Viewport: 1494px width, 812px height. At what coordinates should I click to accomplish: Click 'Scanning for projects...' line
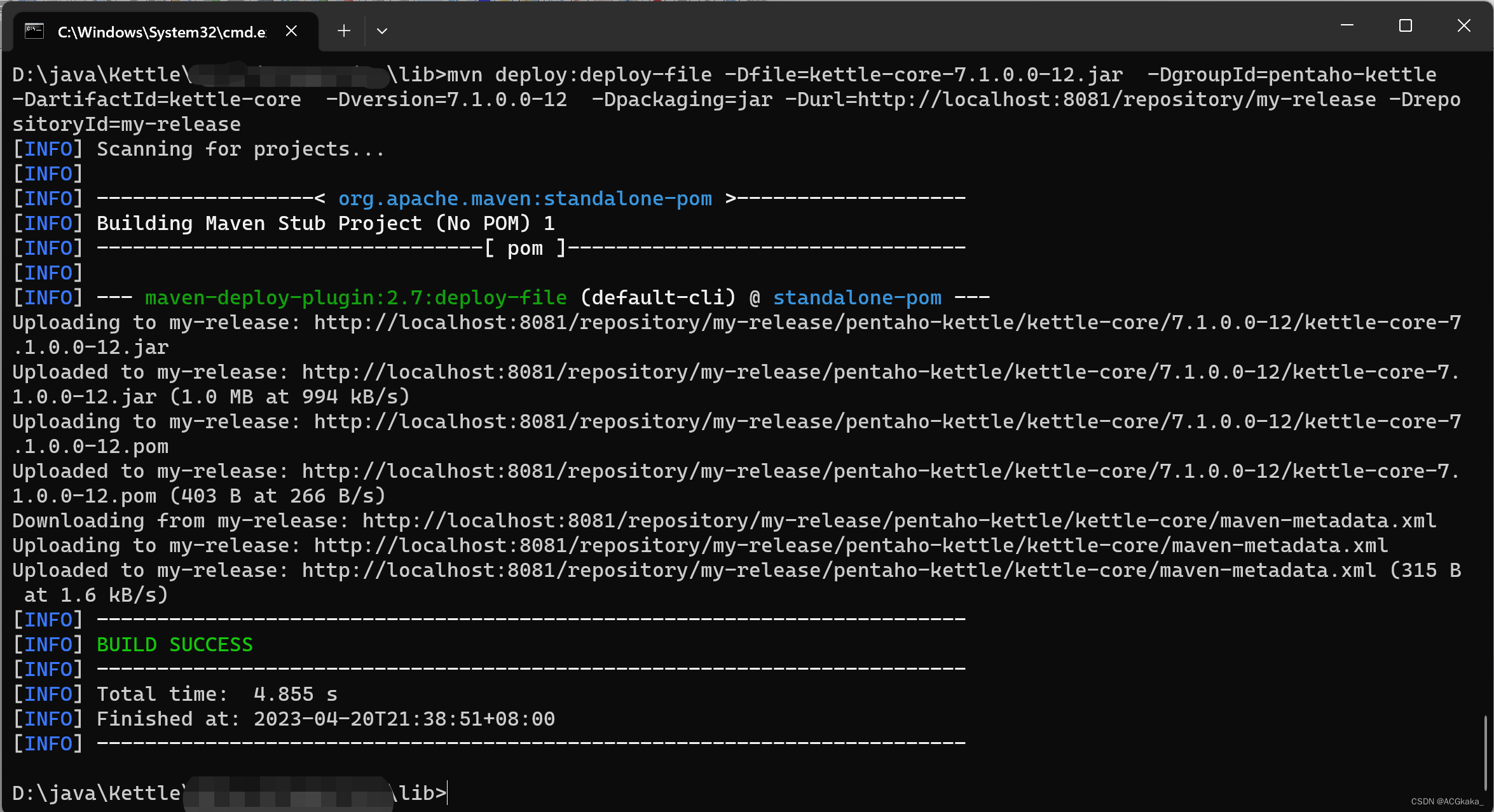[241, 149]
